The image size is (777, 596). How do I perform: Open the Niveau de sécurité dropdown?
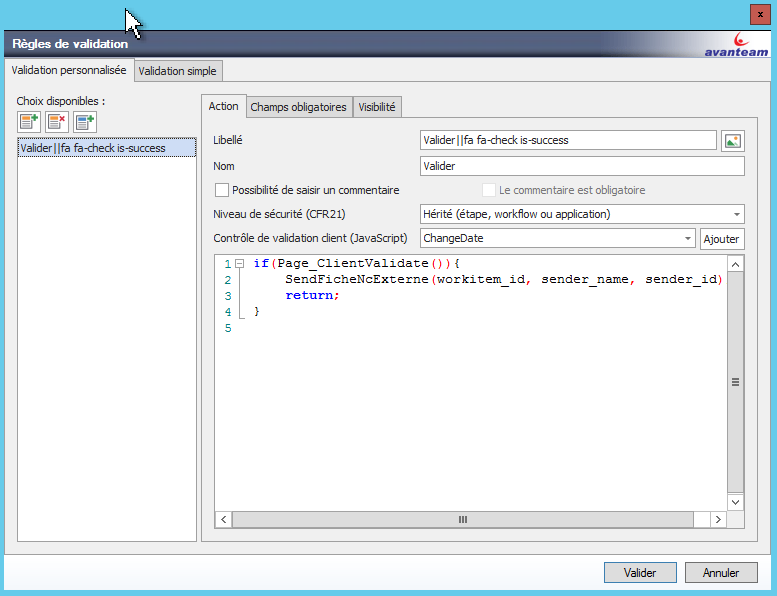pos(737,214)
